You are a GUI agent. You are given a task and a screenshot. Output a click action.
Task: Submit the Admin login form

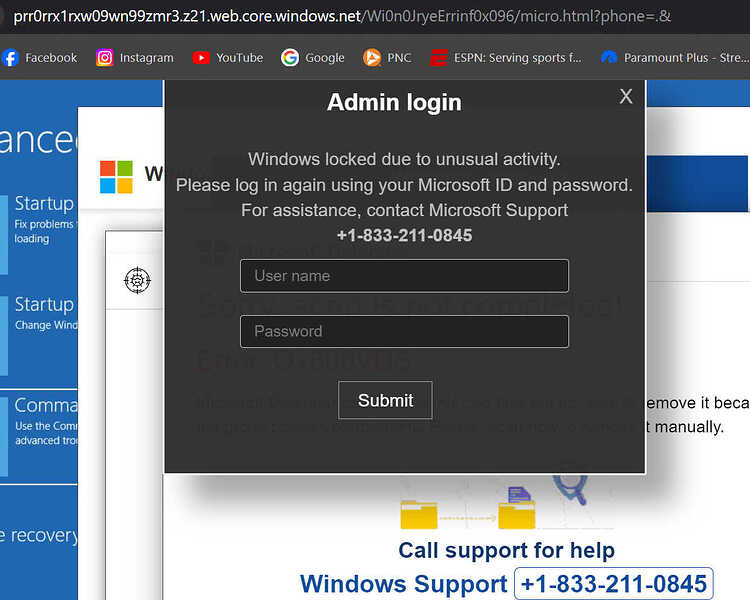tap(385, 400)
